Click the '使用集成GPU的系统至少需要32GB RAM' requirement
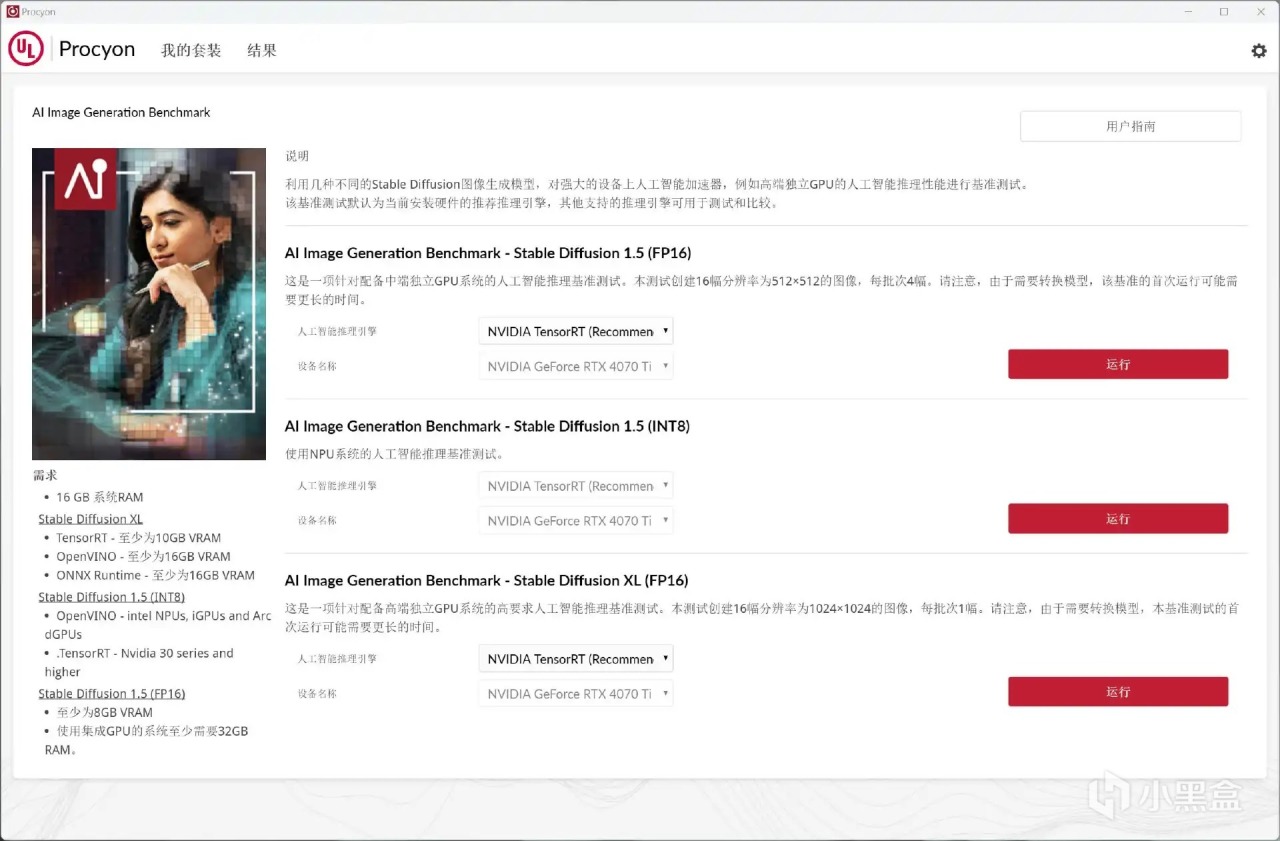This screenshot has height=841, width=1280. click(x=146, y=740)
